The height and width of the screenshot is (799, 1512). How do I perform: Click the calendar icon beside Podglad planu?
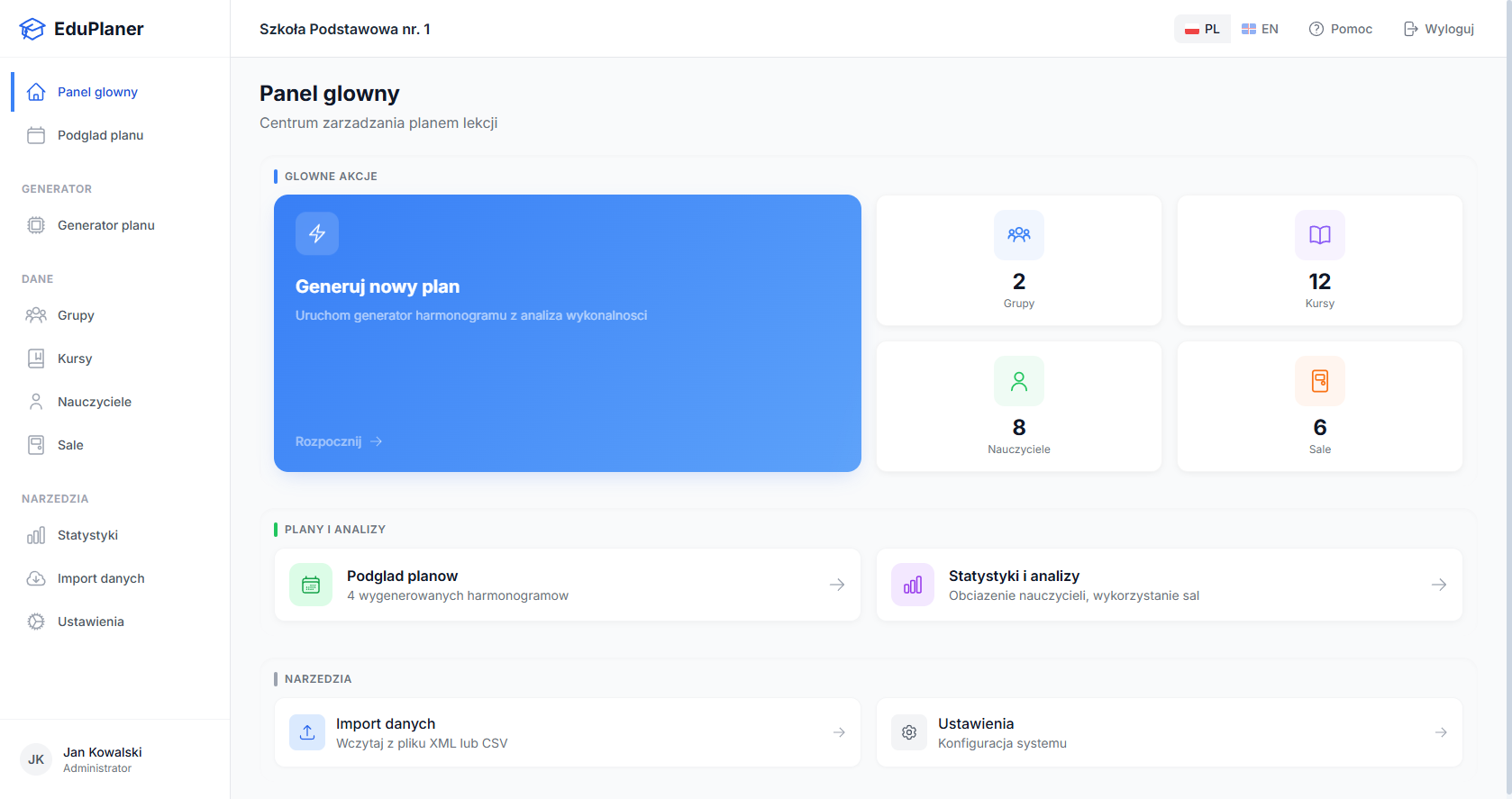point(36,135)
